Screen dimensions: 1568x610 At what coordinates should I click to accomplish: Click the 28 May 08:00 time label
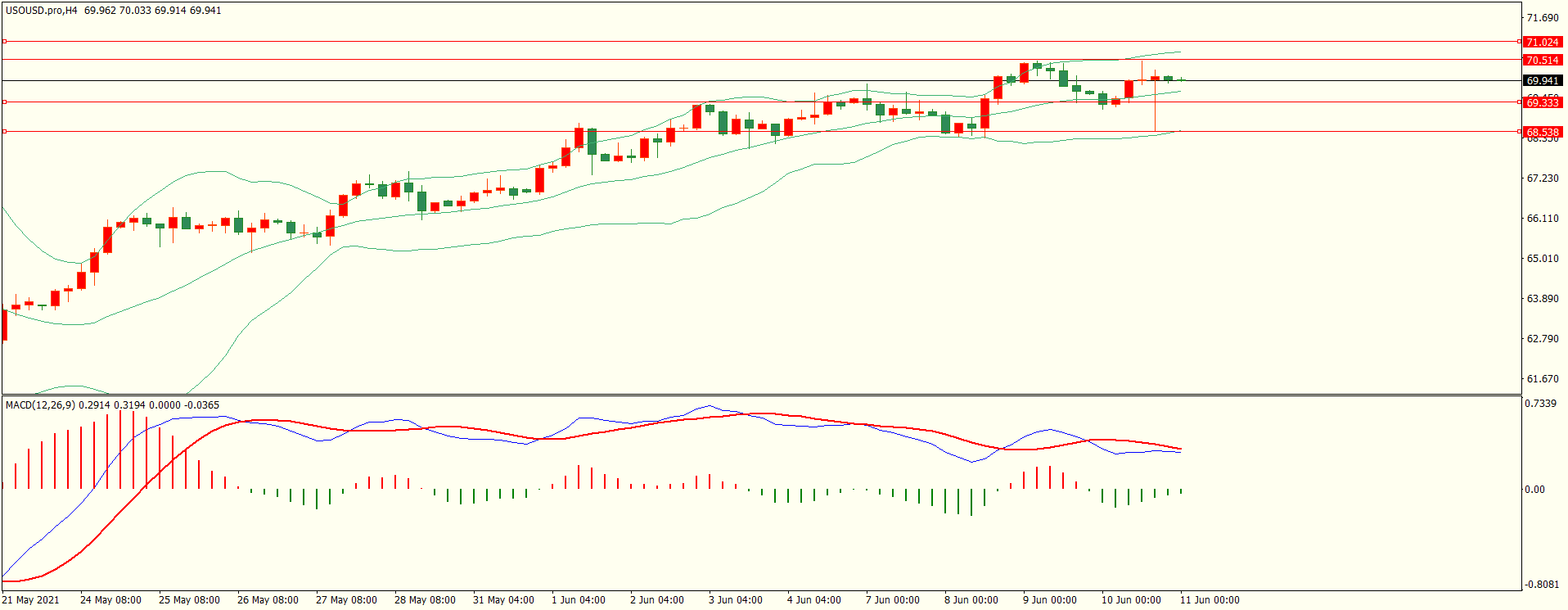425,599
